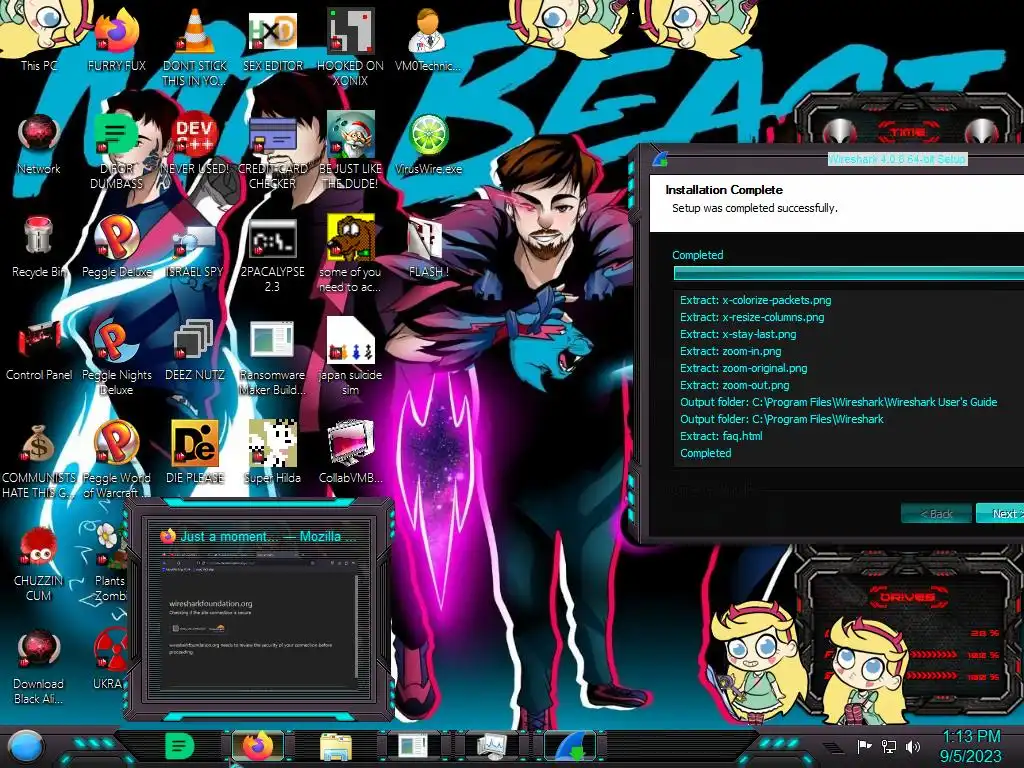
Task: Open the volume speaker tray icon
Action: (x=913, y=746)
